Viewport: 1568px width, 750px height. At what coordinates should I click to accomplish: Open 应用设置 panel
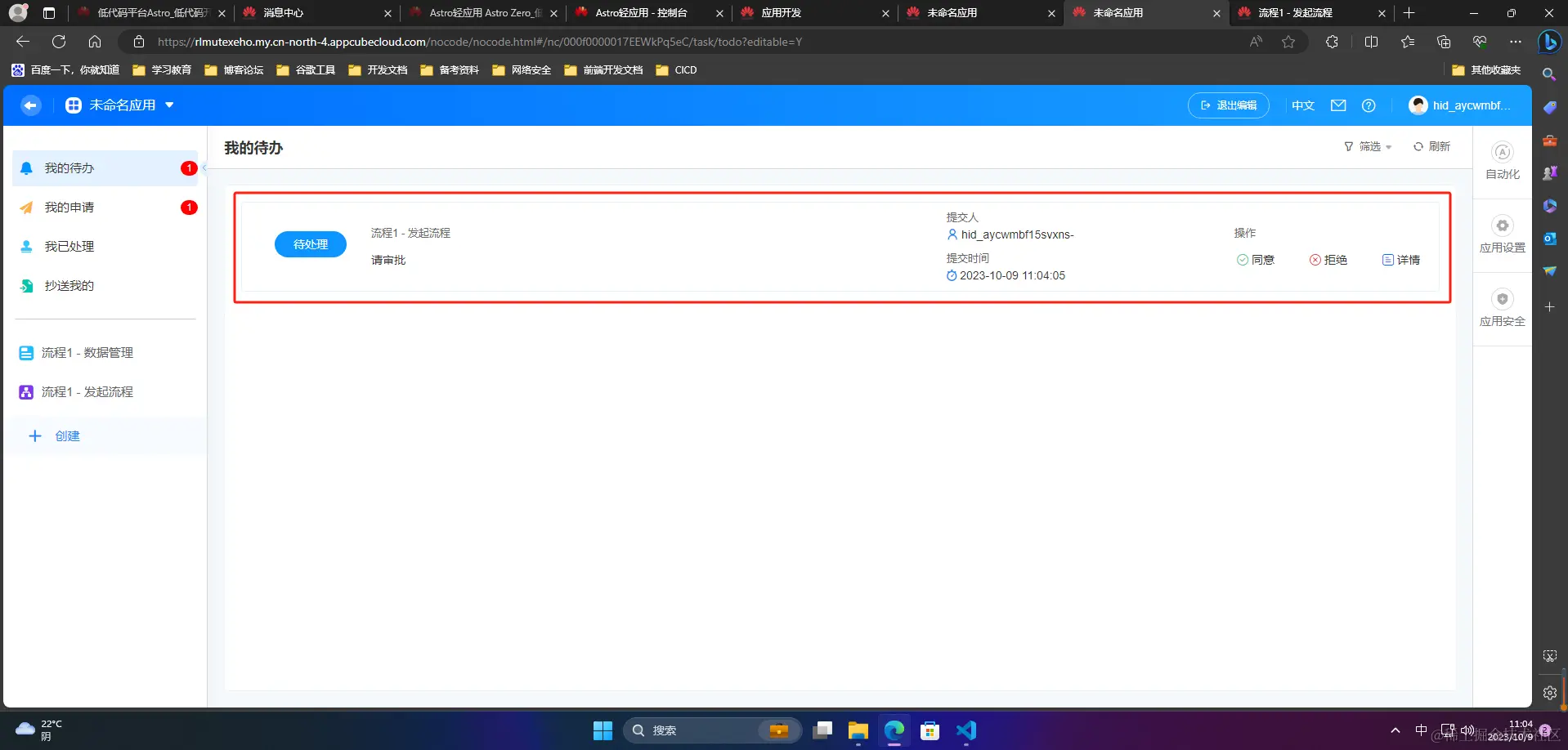coord(1503,234)
